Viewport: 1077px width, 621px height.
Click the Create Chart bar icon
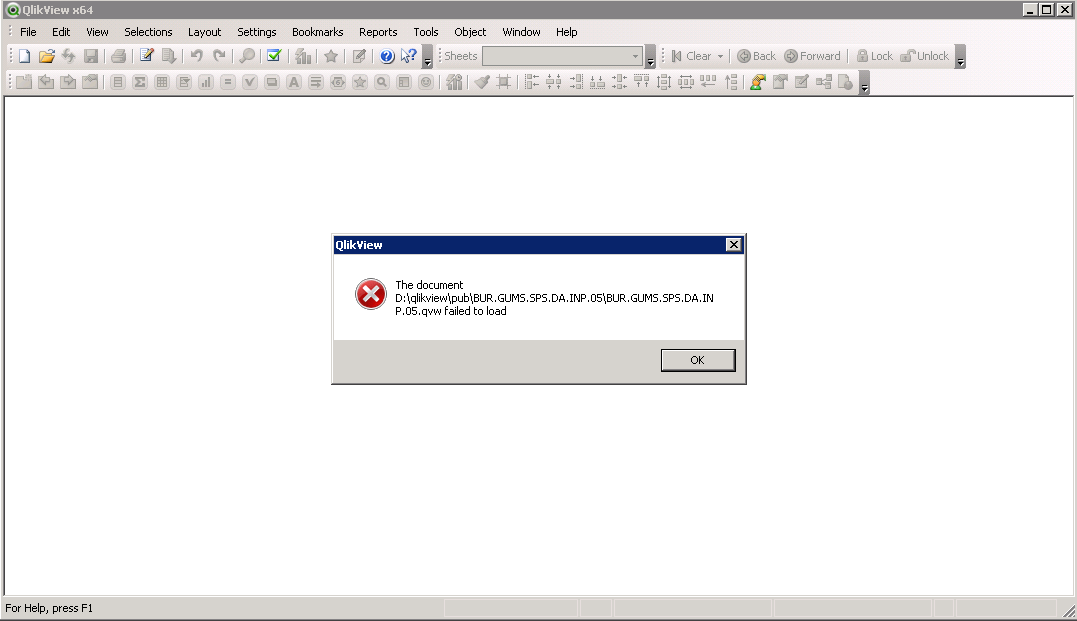(206, 82)
